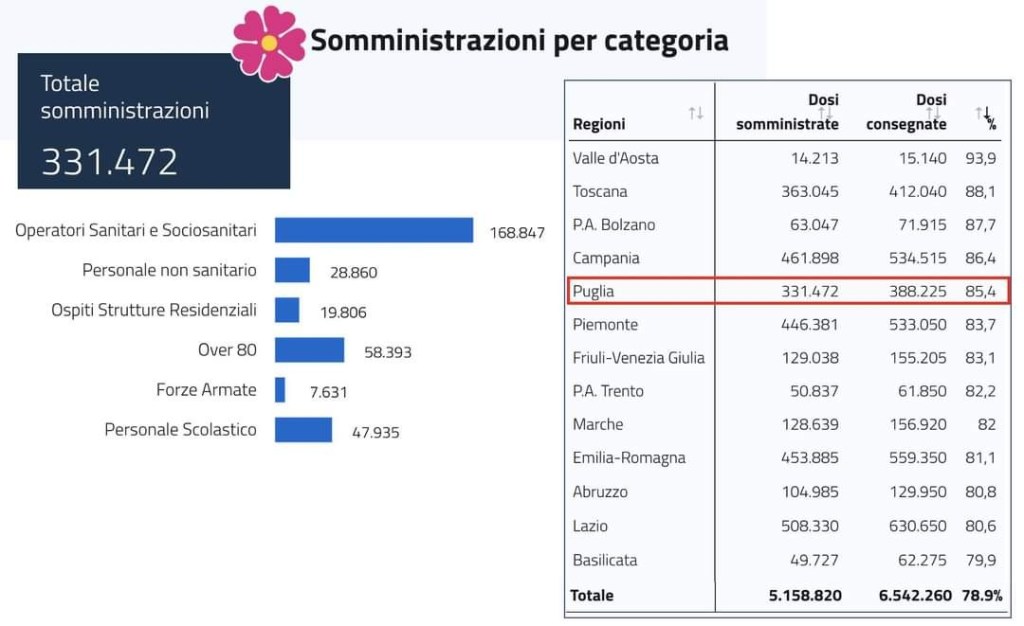Click the Operatori Sanitari e Sociosanitari bar
Screen dimensions: 1024x626
click(x=374, y=230)
